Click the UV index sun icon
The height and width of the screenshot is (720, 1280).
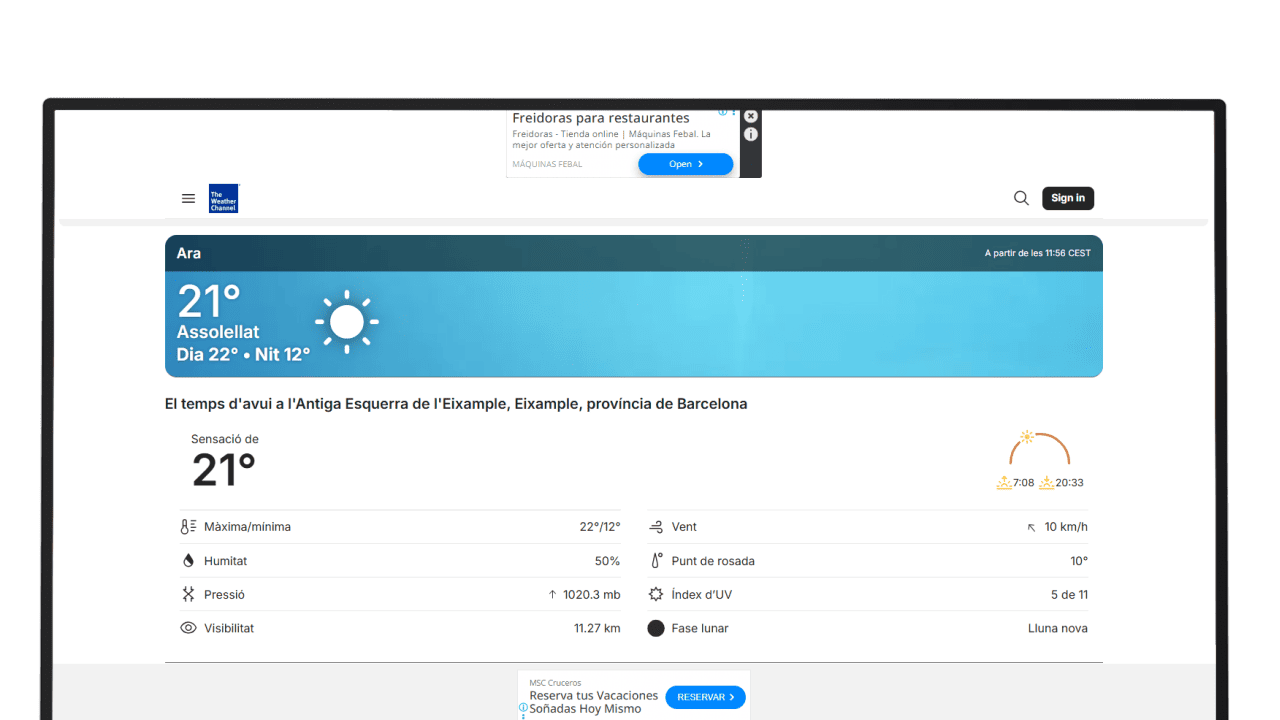pos(656,594)
